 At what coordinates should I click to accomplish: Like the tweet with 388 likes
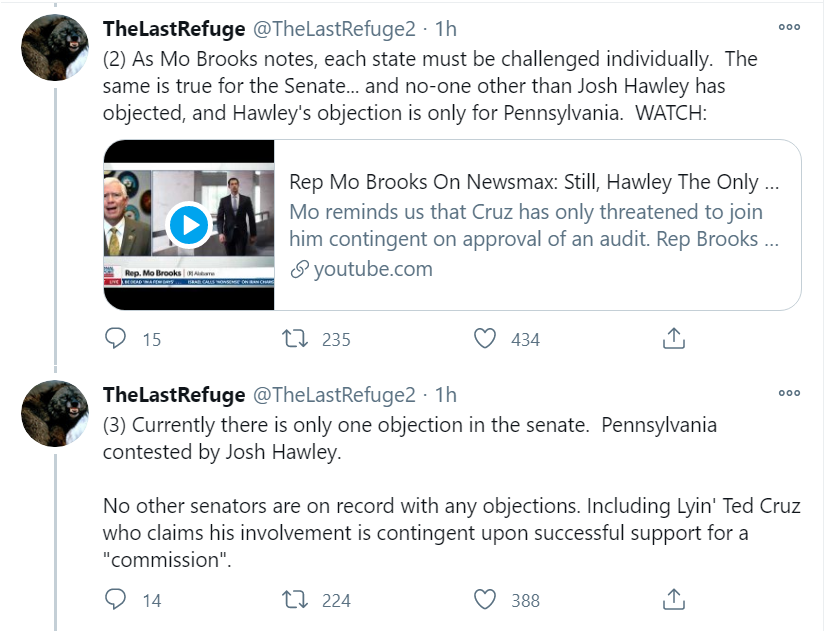pos(485,599)
